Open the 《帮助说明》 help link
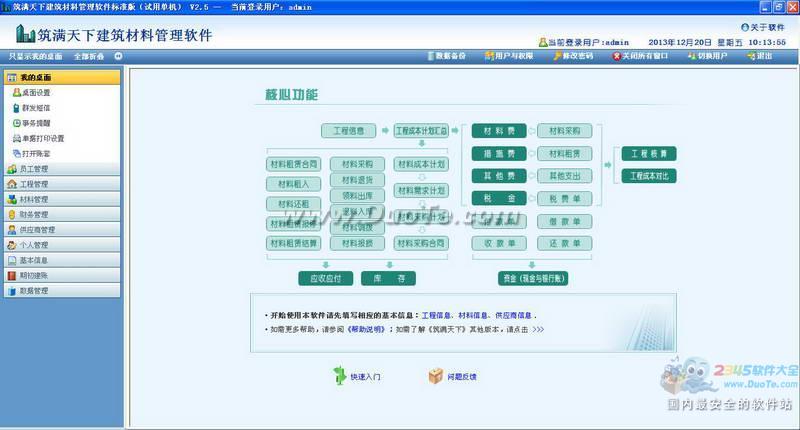The height and width of the screenshot is (430, 800). tap(366, 330)
